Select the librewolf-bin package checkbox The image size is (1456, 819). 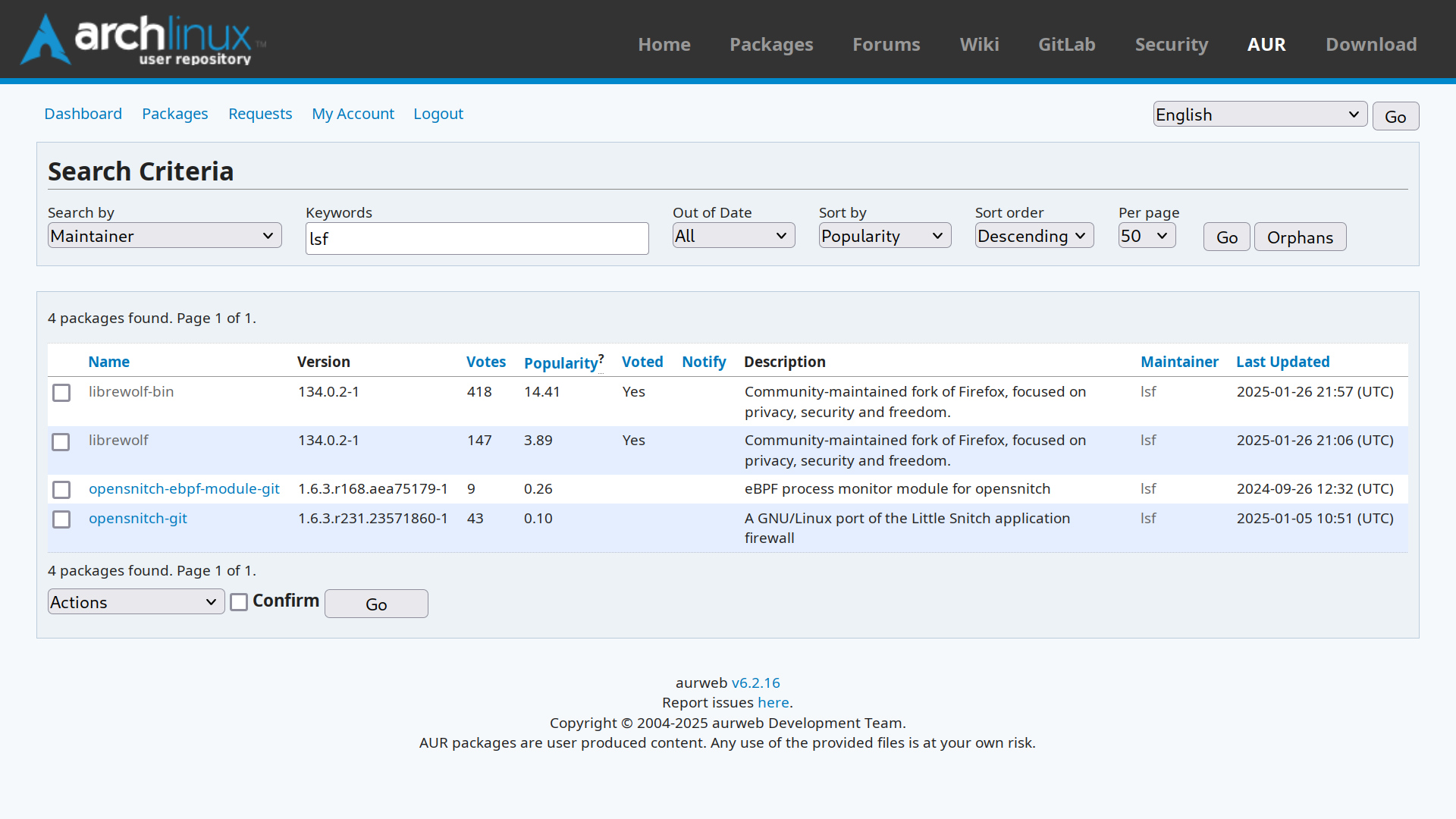click(61, 393)
